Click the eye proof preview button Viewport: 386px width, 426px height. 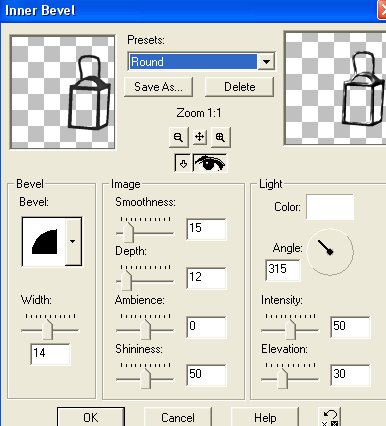click(x=210, y=163)
